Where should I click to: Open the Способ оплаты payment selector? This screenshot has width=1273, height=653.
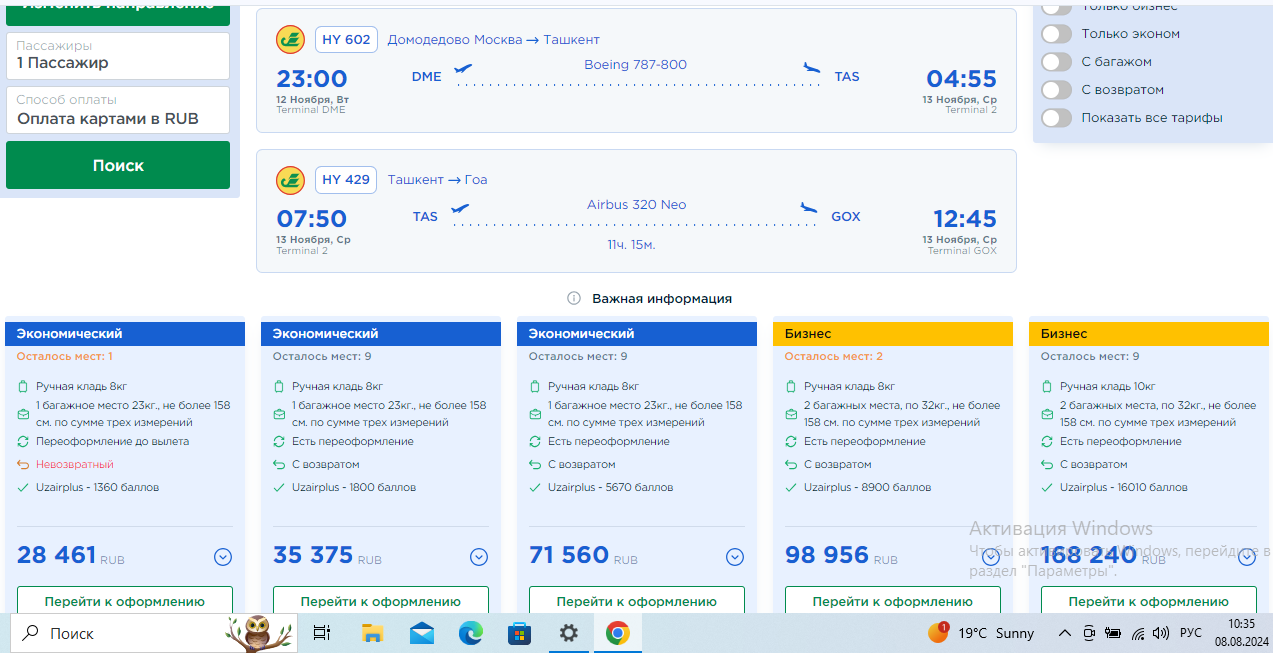coord(118,110)
